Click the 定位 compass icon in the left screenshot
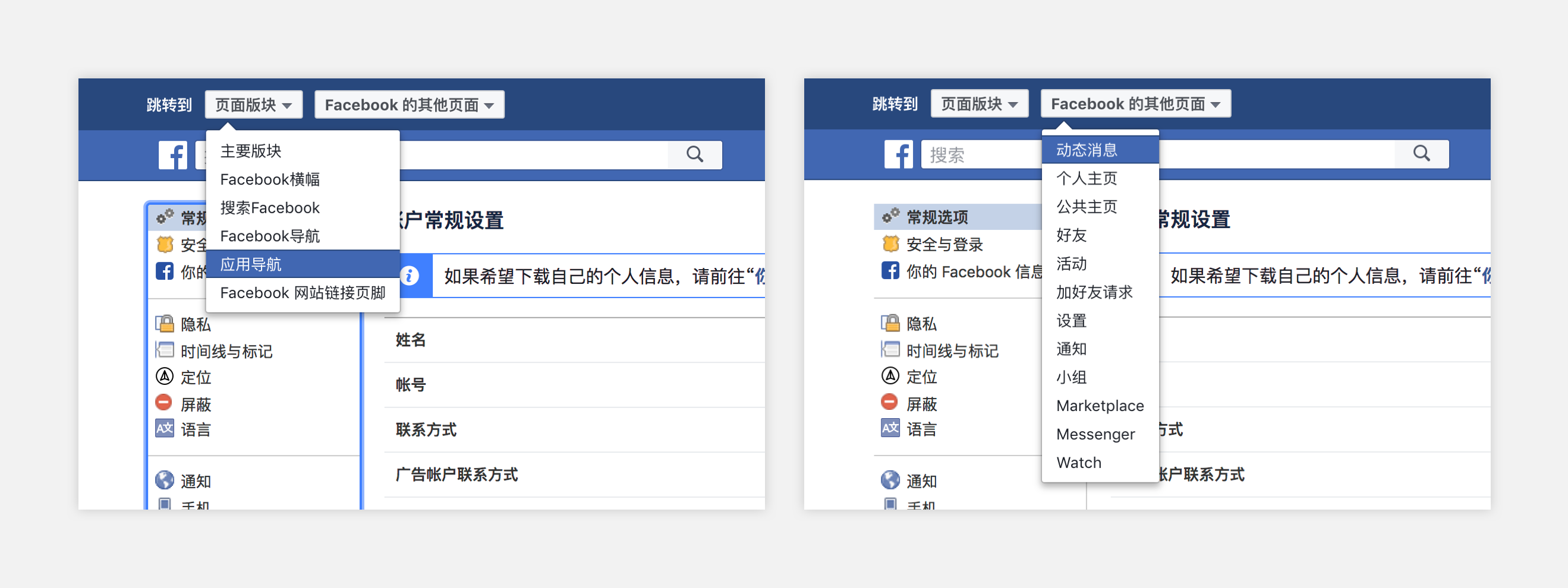This screenshot has width=1568, height=588. coord(163,377)
